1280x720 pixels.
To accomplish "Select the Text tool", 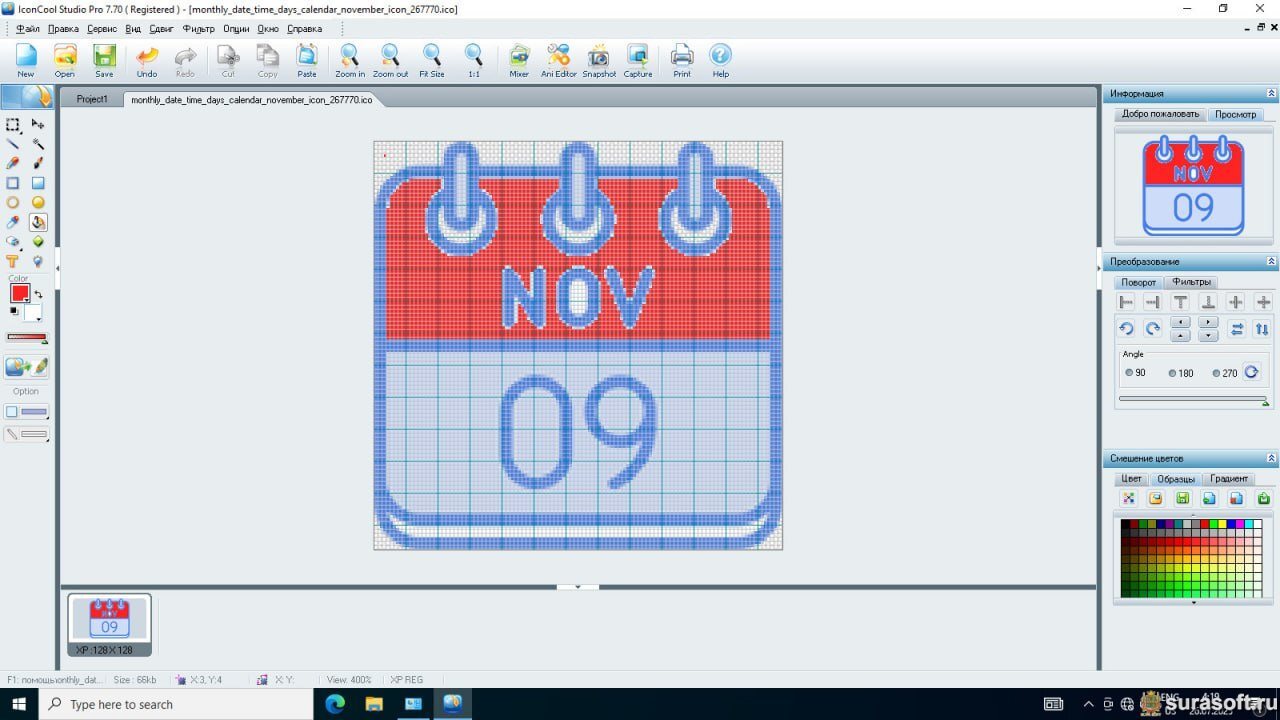I will pyautogui.click(x=13, y=262).
